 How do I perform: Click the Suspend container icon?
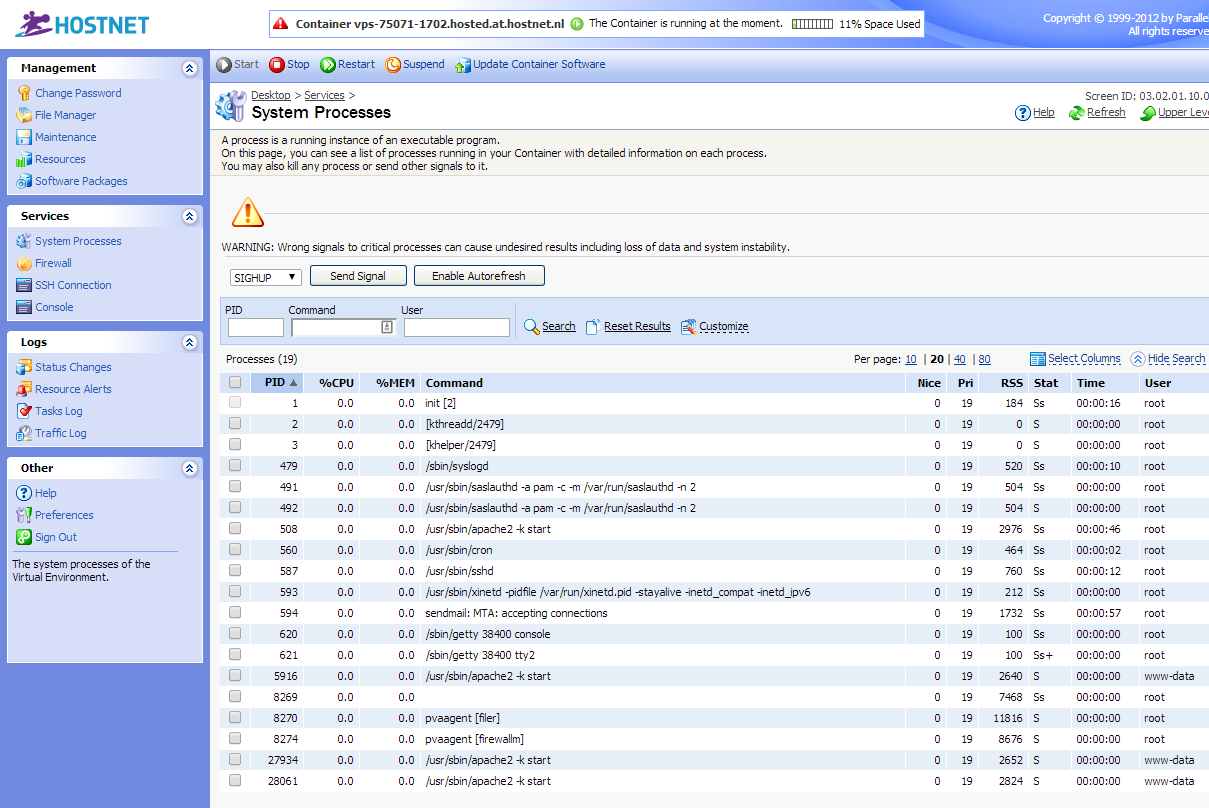393,65
